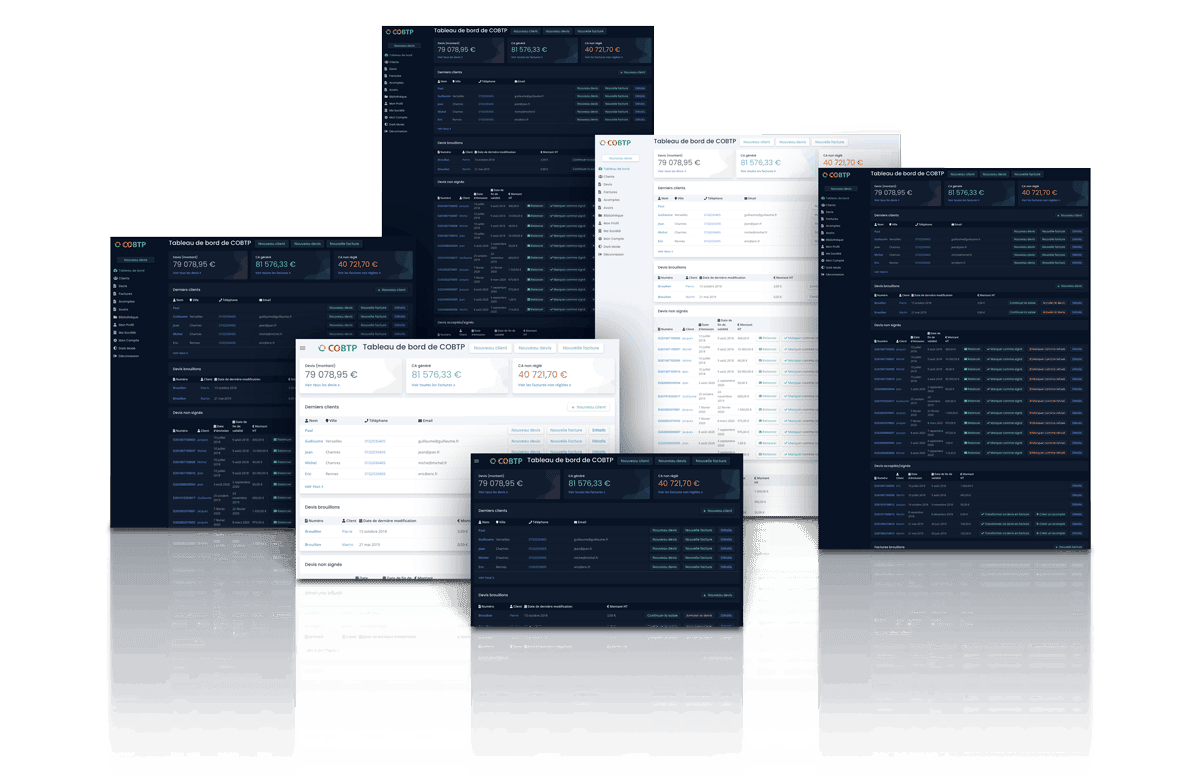Image resolution: width=1200 pixels, height=780 pixels.
Task: Open Détails for Paul in hamburger light window
Action: point(598,430)
